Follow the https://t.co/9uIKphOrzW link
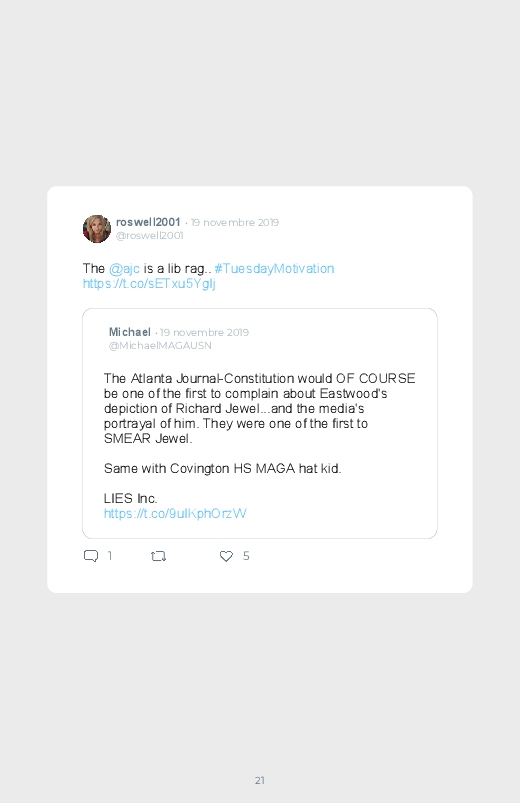Screen dimensions: 520x803 coord(175,513)
